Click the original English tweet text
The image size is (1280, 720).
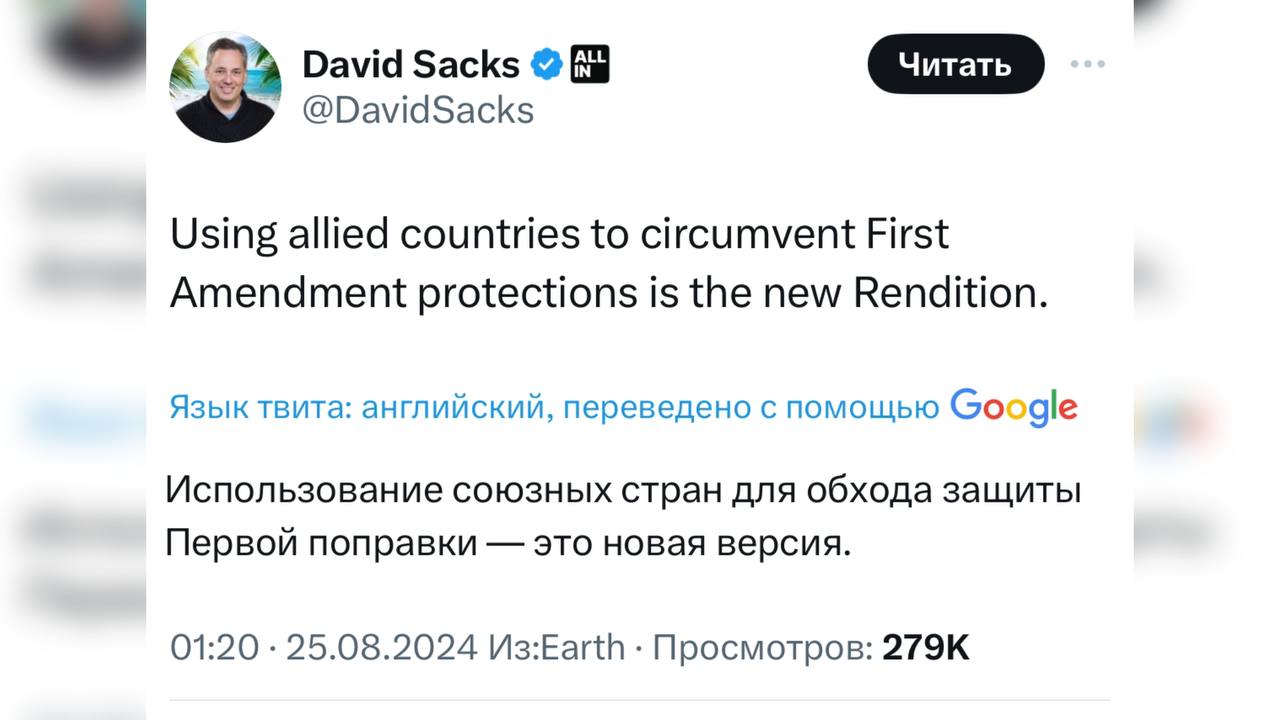pos(608,264)
